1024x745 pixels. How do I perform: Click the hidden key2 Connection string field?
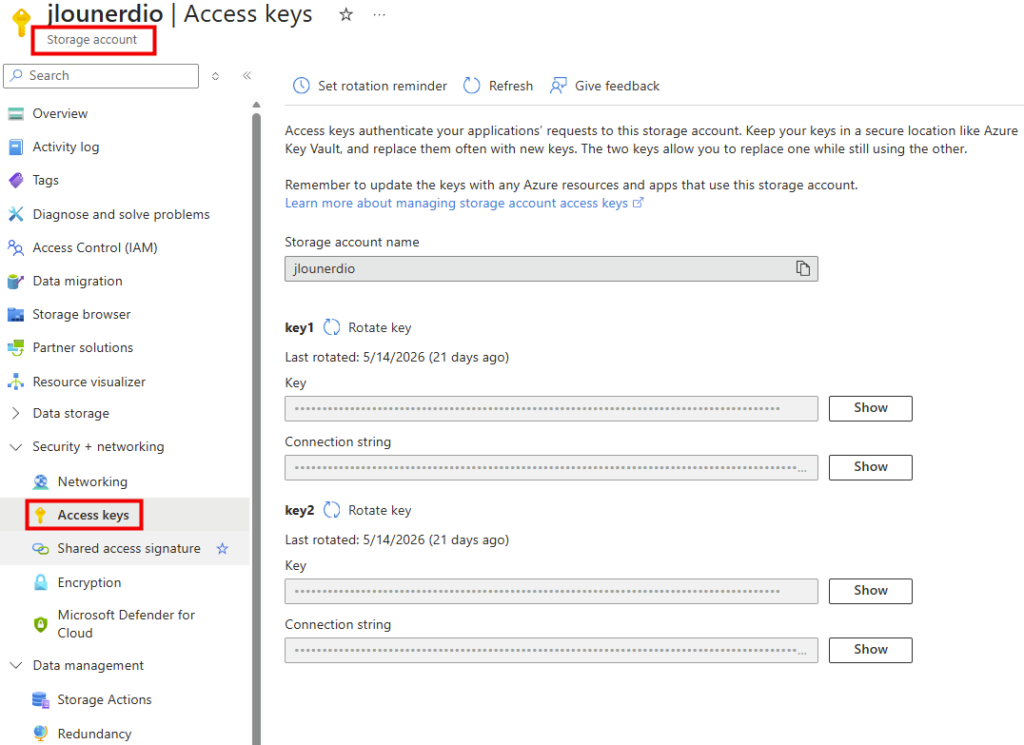click(551, 650)
